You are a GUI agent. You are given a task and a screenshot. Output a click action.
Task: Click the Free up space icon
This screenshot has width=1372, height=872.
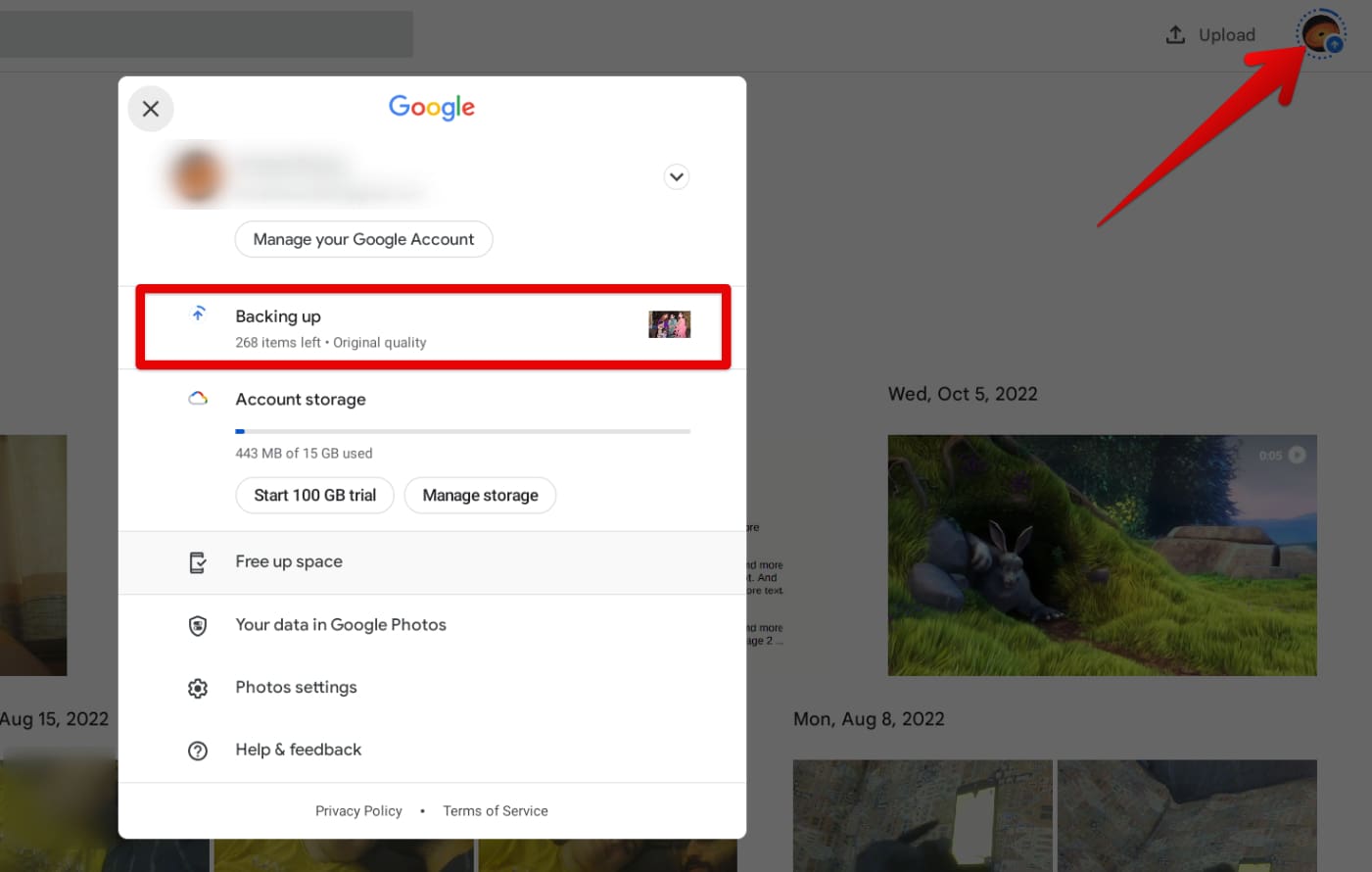click(198, 562)
